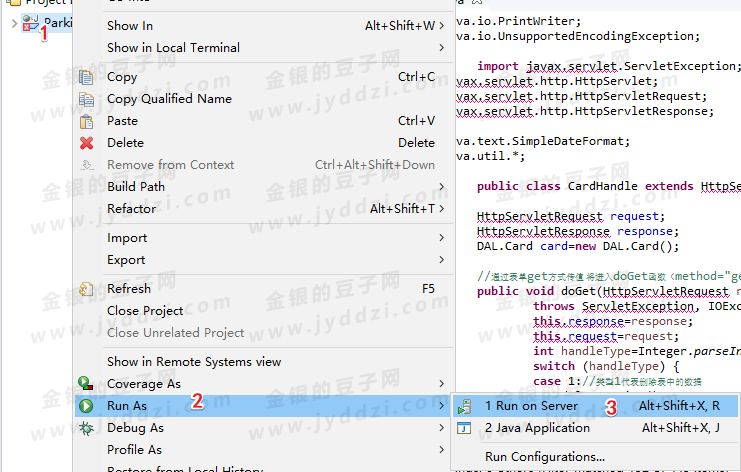Viewport: 741px width, 472px height.
Task: Click the DAL.Card declaration line
Action: 578,246
